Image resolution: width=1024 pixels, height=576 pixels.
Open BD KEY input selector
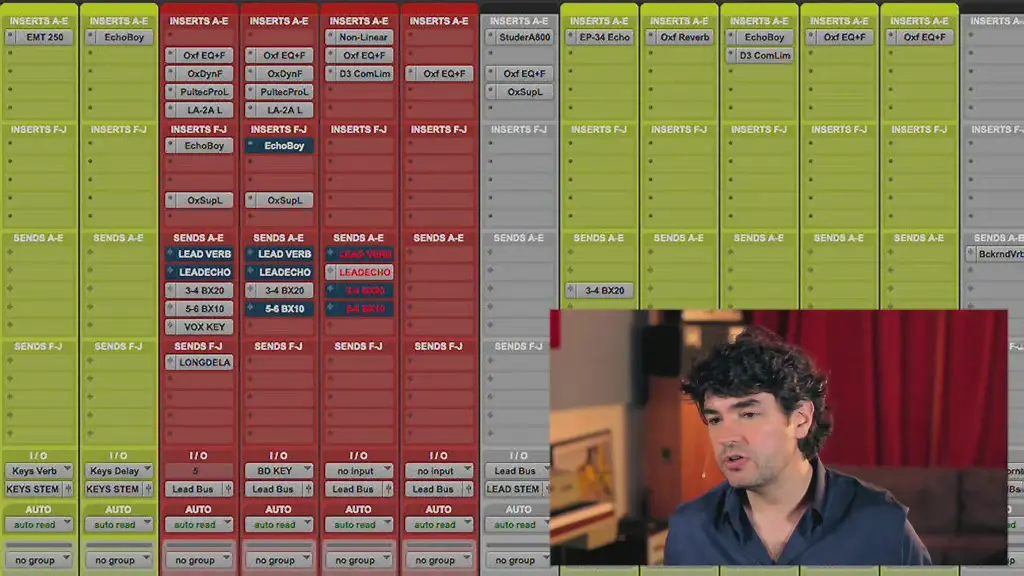click(279, 470)
